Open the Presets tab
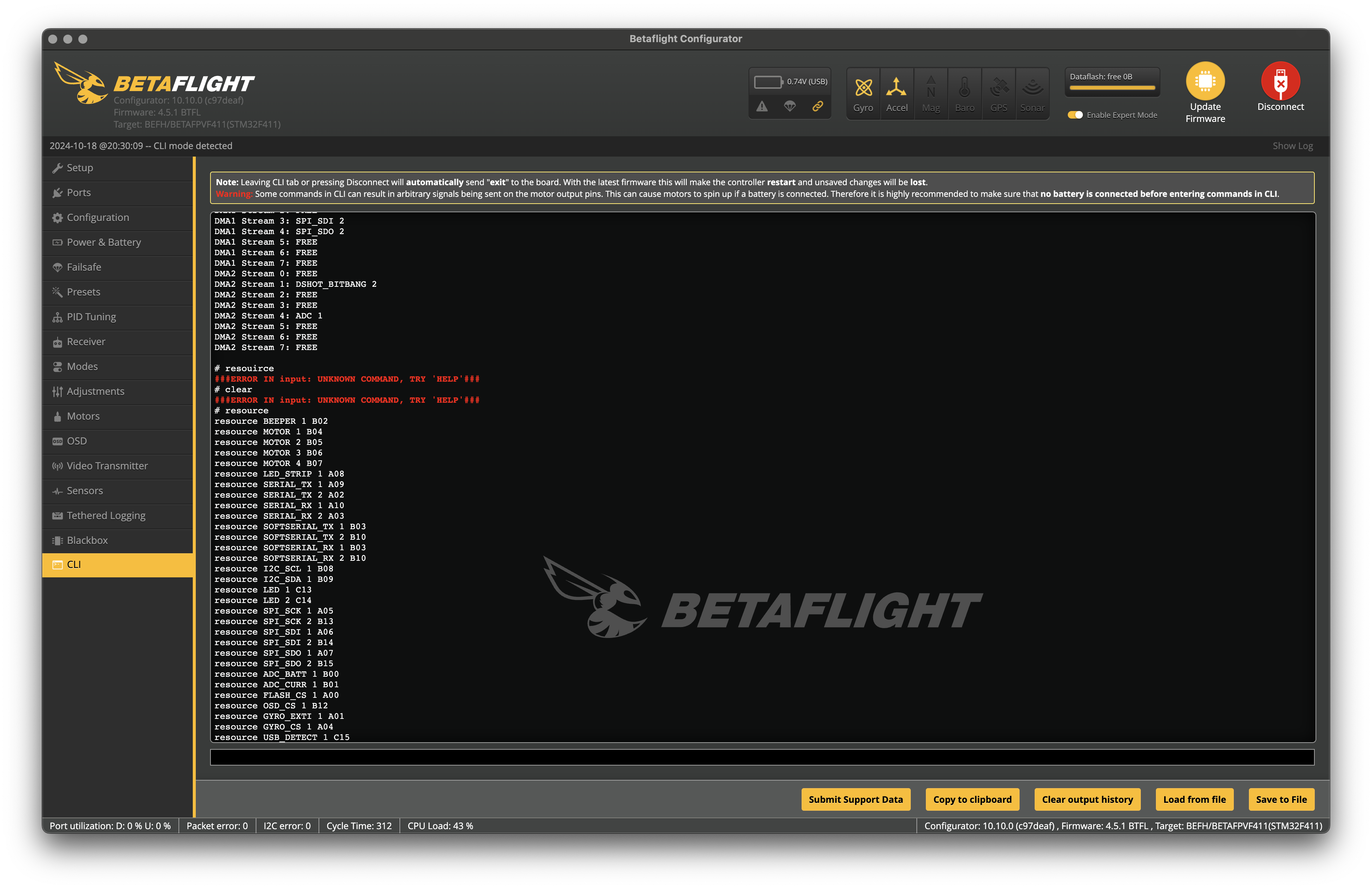 click(x=117, y=292)
